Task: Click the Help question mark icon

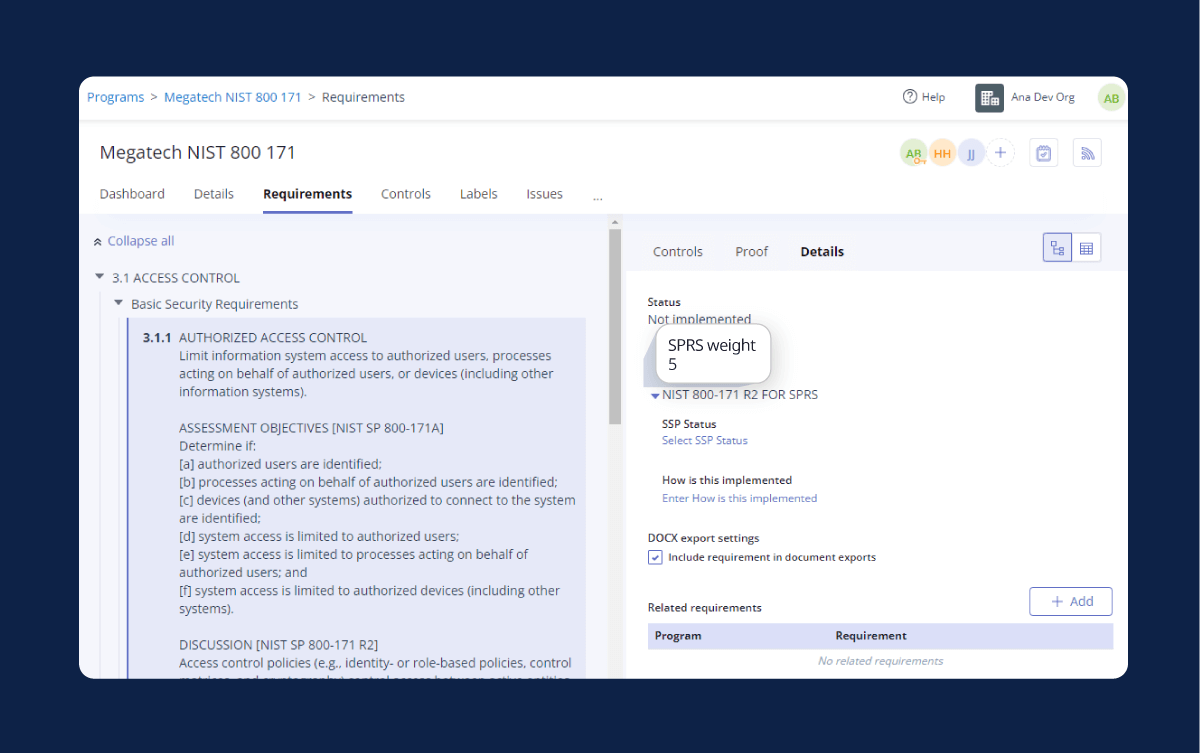Action: click(909, 97)
